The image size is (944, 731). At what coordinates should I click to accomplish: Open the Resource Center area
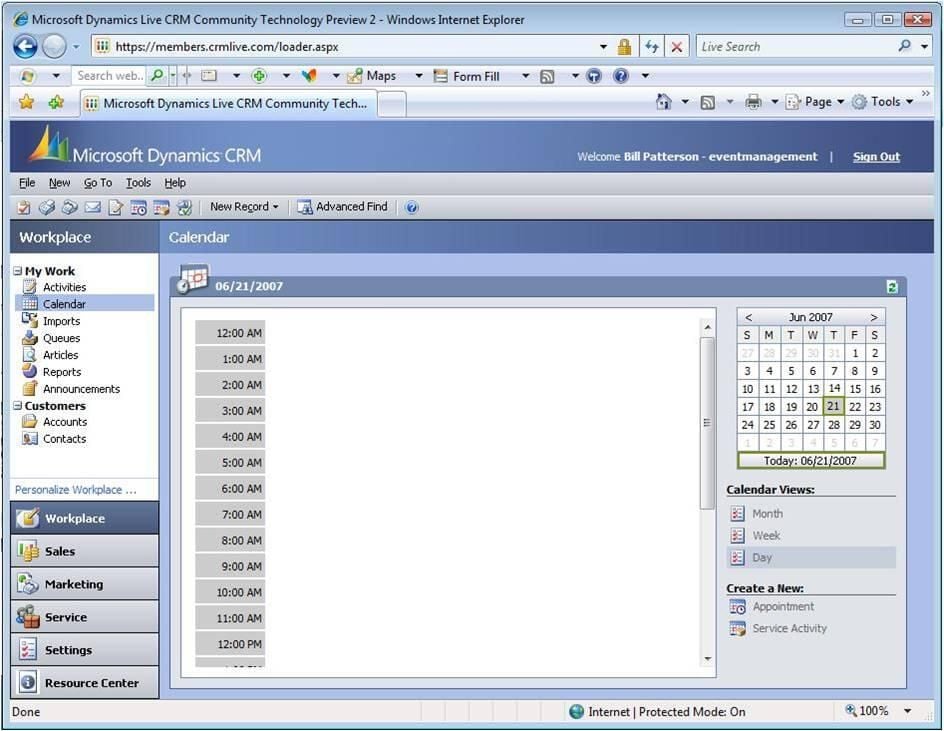click(x=84, y=683)
